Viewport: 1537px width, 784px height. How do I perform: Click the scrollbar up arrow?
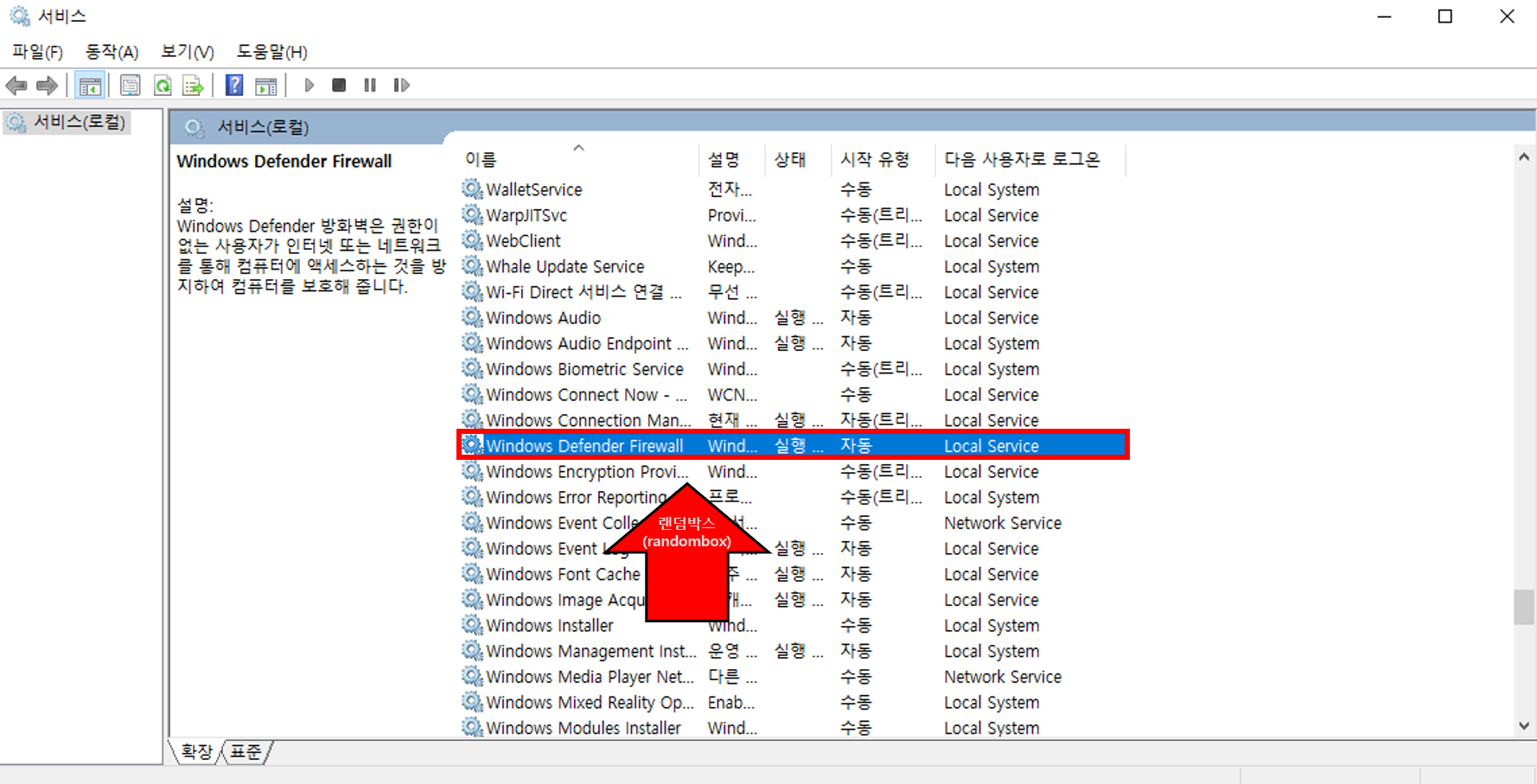tap(1524, 157)
